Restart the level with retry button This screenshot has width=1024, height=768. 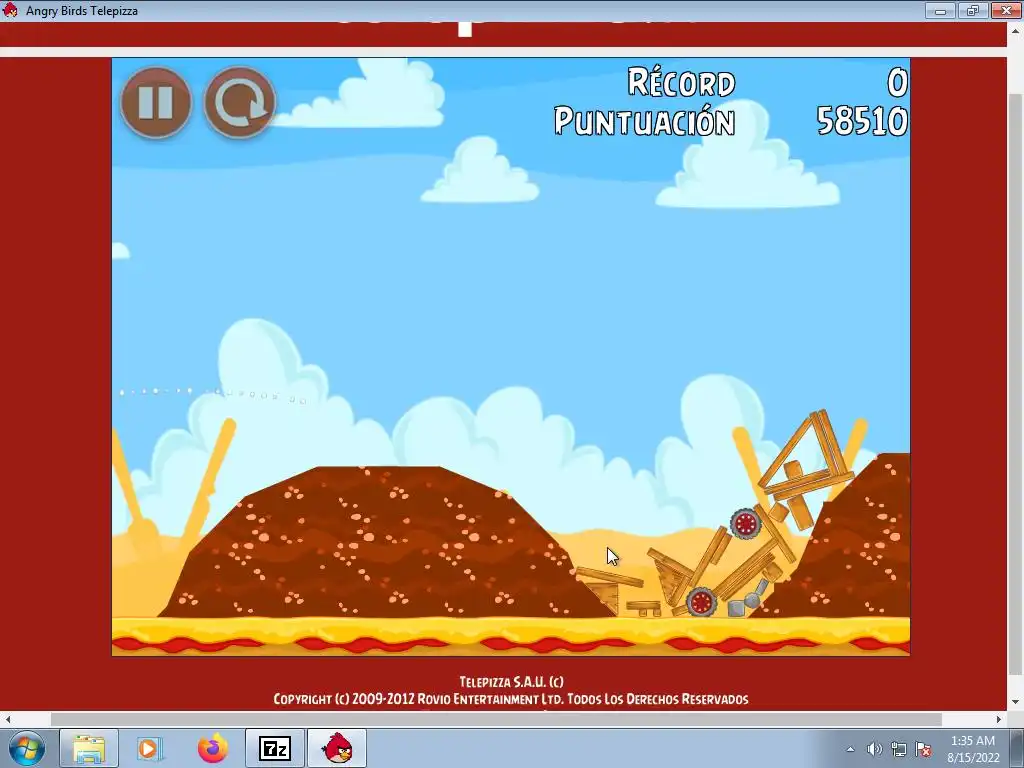[x=240, y=103]
